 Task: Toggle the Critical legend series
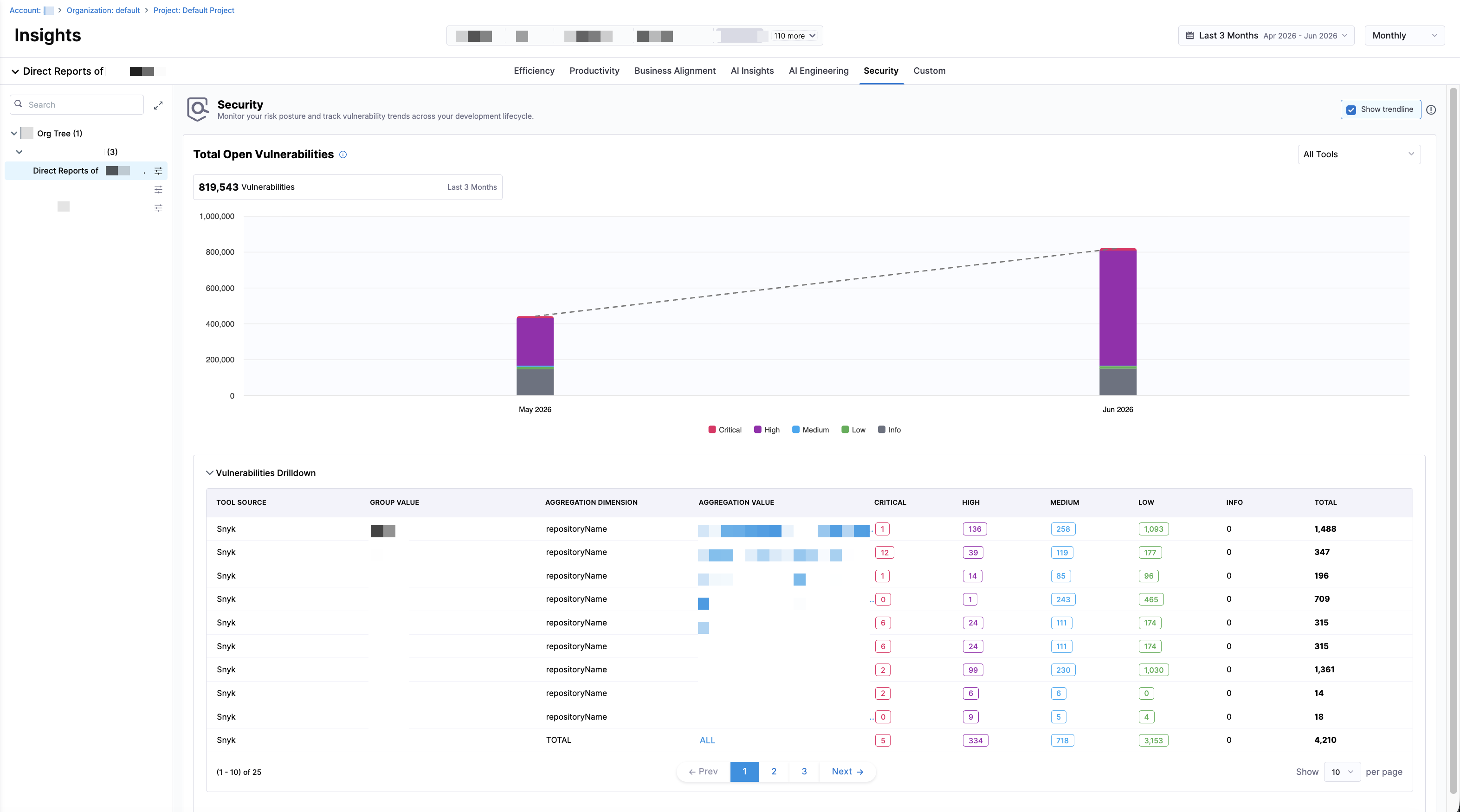tap(725, 430)
